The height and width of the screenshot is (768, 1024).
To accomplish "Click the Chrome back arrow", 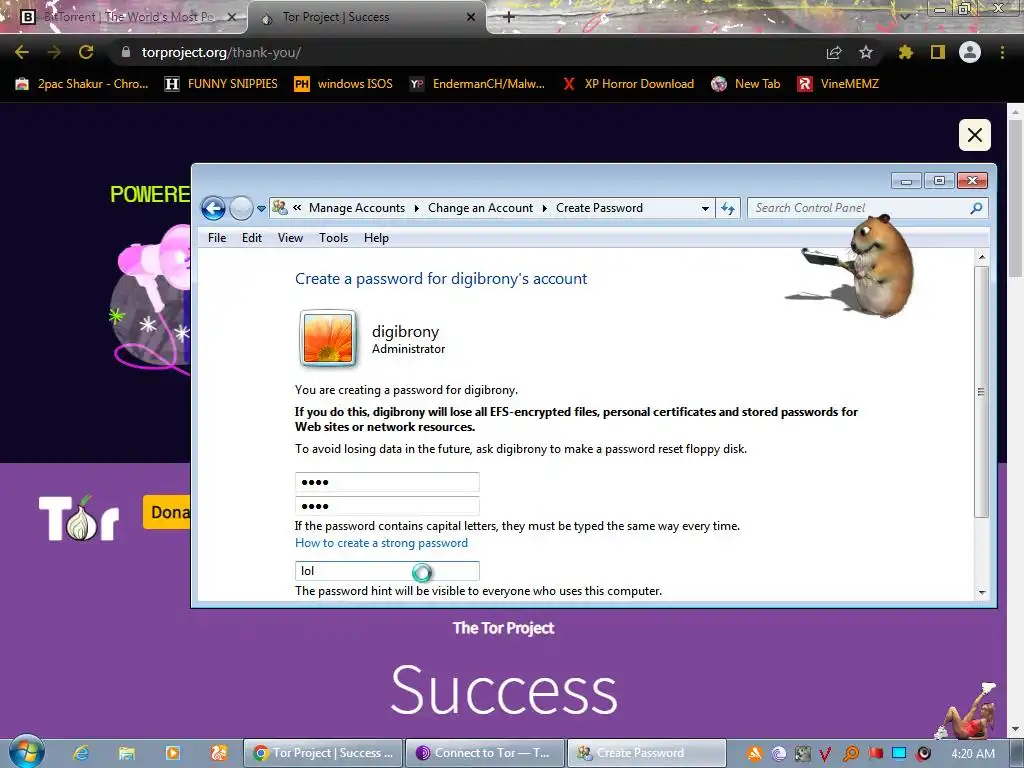I will pos(22,52).
